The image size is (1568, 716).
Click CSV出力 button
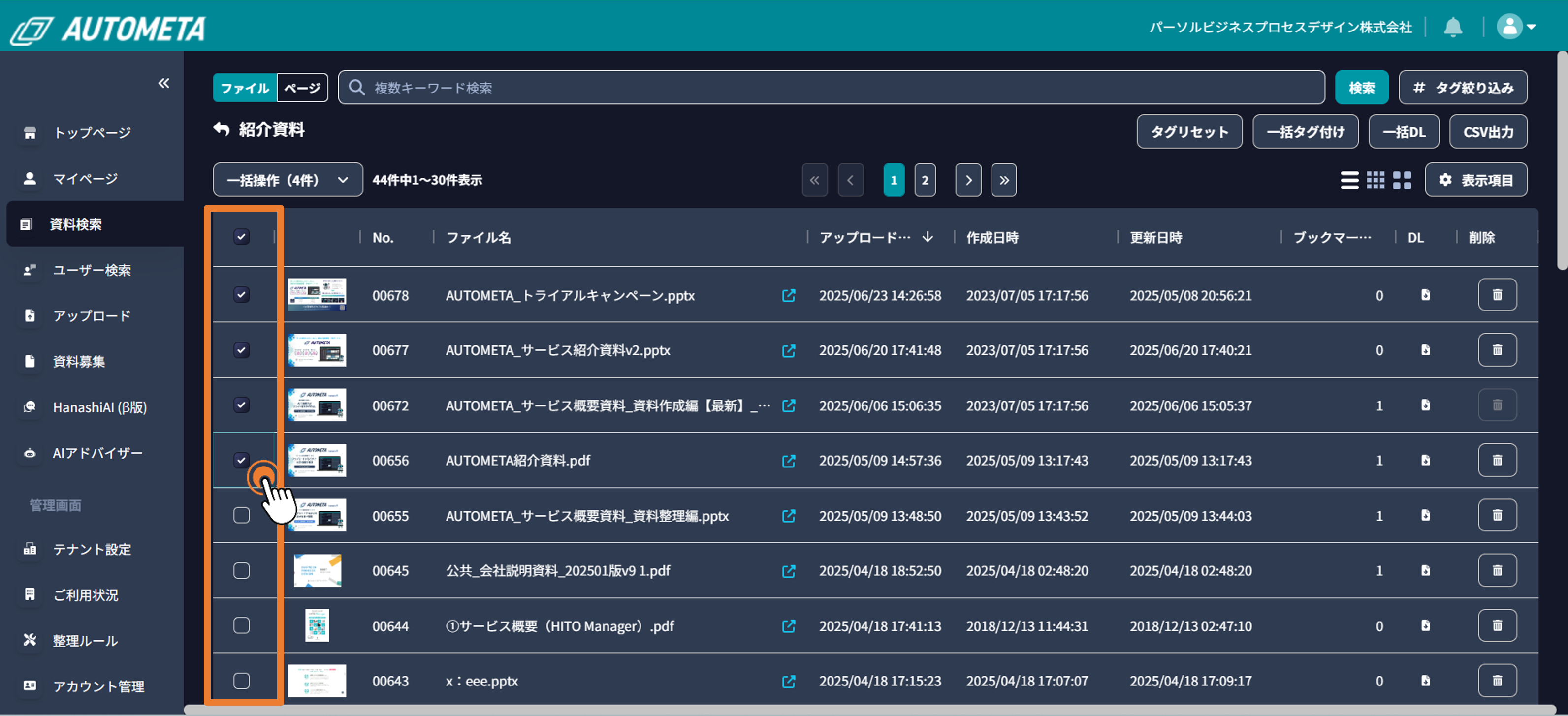(1488, 131)
